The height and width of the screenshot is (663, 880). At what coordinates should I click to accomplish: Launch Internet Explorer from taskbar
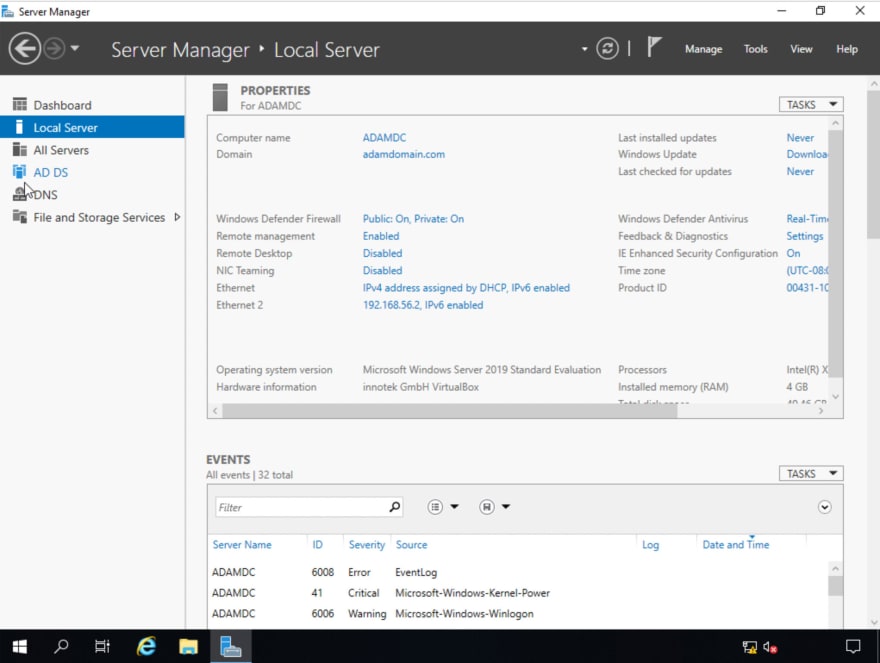point(146,647)
